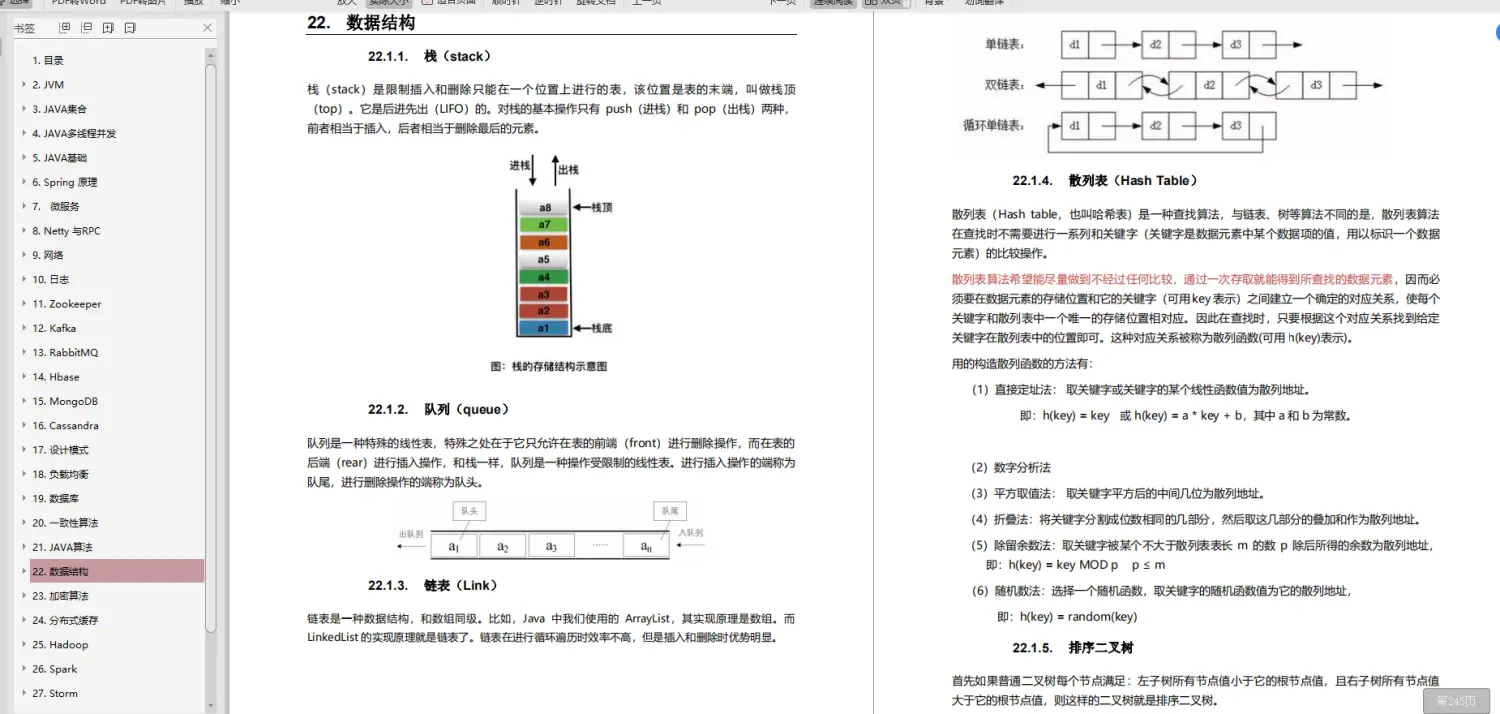Open the 1. 目录 bookmark
1500x714 pixels.
tap(48, 61)
